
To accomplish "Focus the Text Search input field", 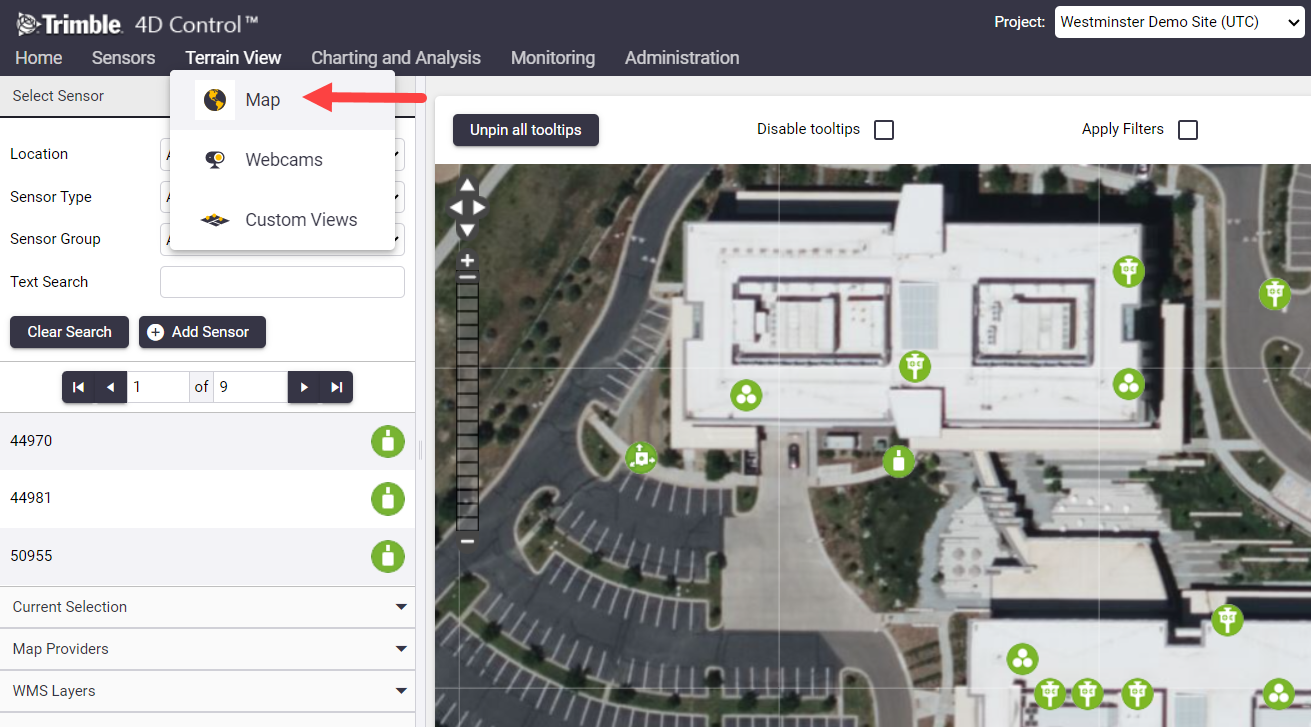I will click(x=282, y=282).
